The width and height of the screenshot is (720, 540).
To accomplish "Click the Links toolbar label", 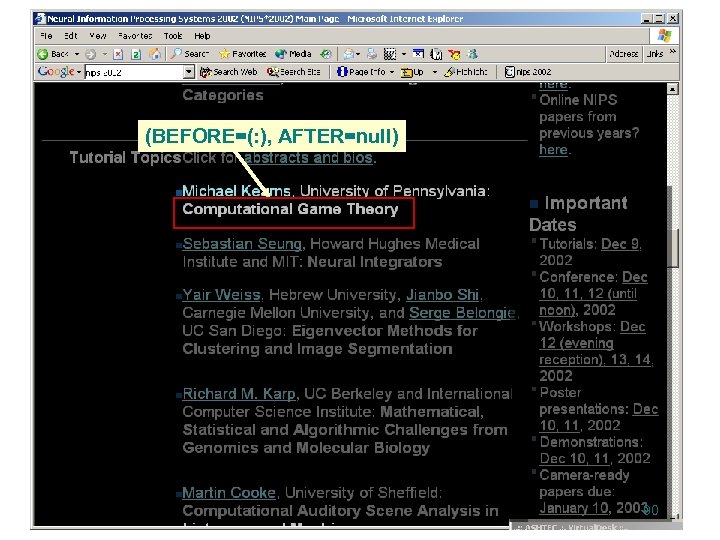I will tap(655, 54).
